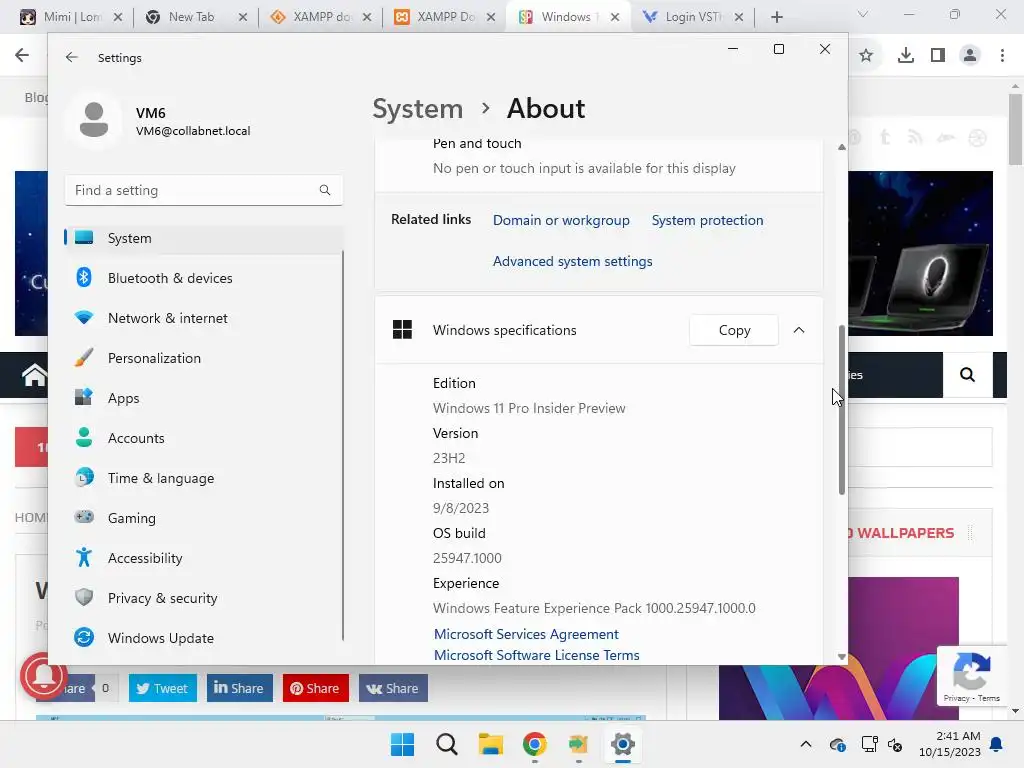Open Accessibility settings category

(203, 558)
